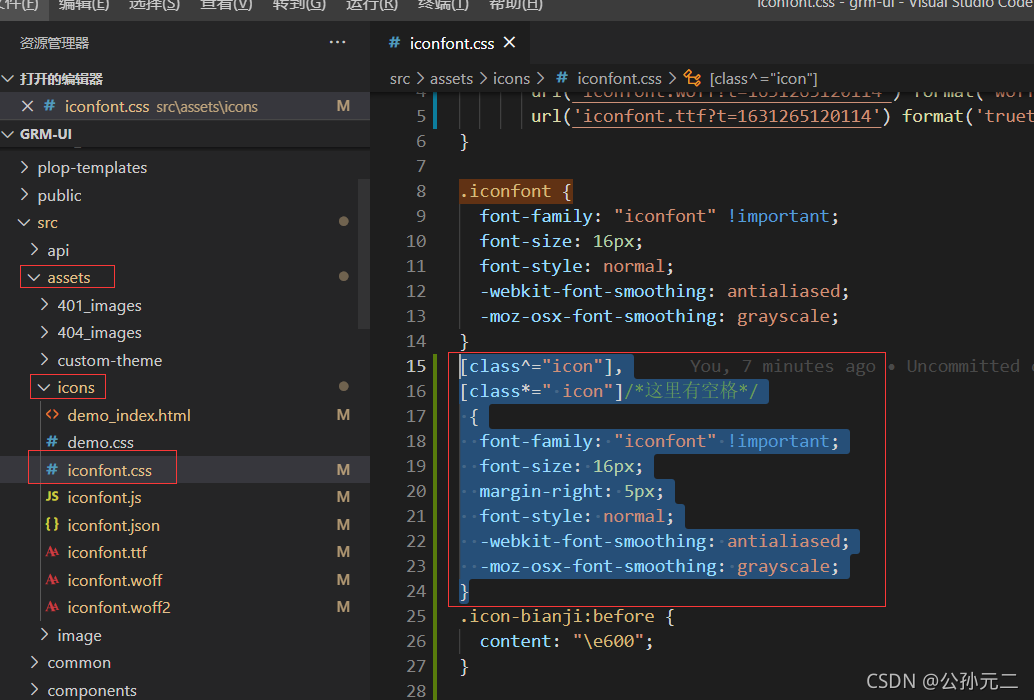Close iconfont.css in open editors list

(27, 106)
